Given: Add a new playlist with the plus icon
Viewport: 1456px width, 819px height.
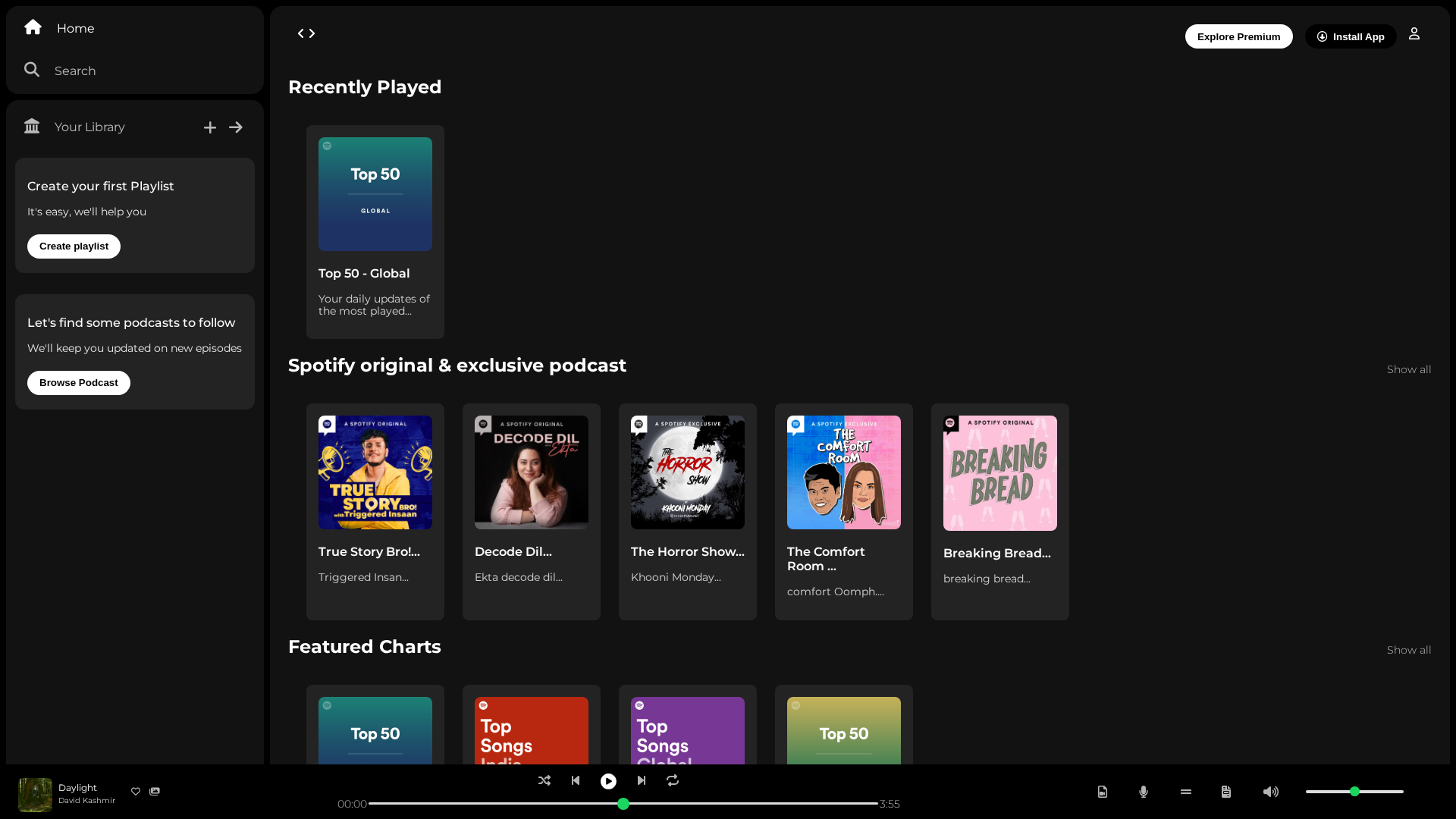Looking at the screenshot, I should tap(210, 127).
